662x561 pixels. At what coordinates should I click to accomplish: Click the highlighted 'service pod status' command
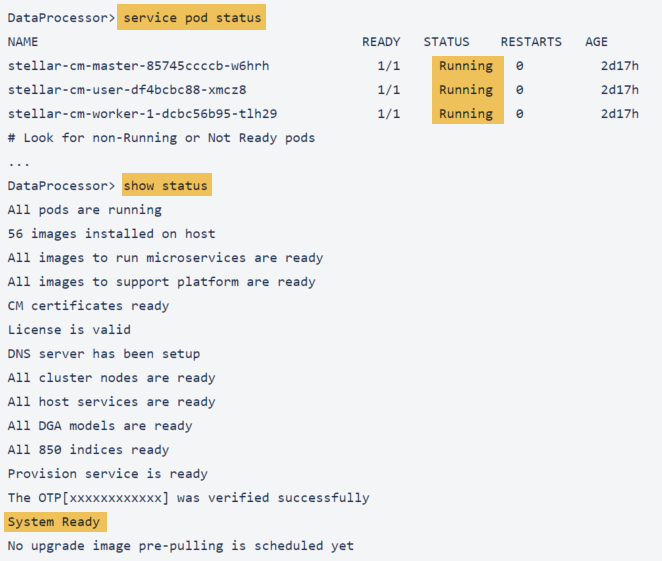click(190, 18)
